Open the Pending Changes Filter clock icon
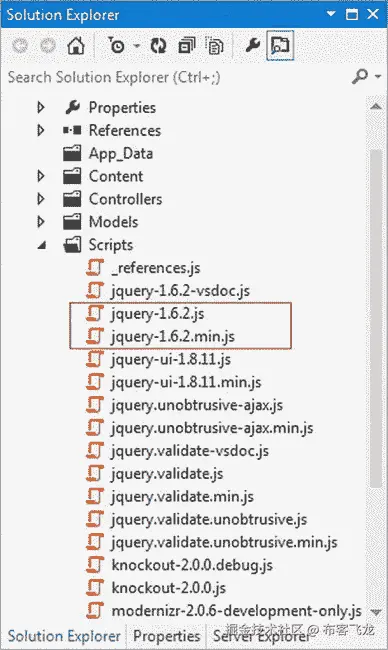This screenshot has height=650, width=388. click(x=116, y=45)
